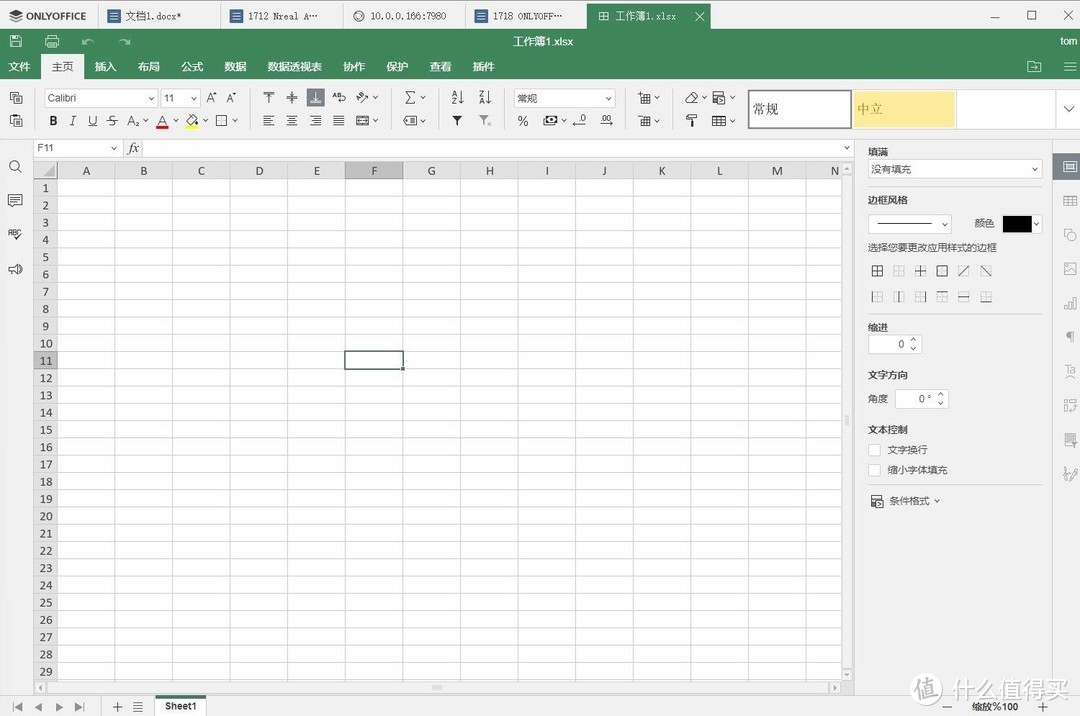Print the spreadsheet via printer icon
The image size is (1080, 716).
pyautogui.click(x=52, y=41)
